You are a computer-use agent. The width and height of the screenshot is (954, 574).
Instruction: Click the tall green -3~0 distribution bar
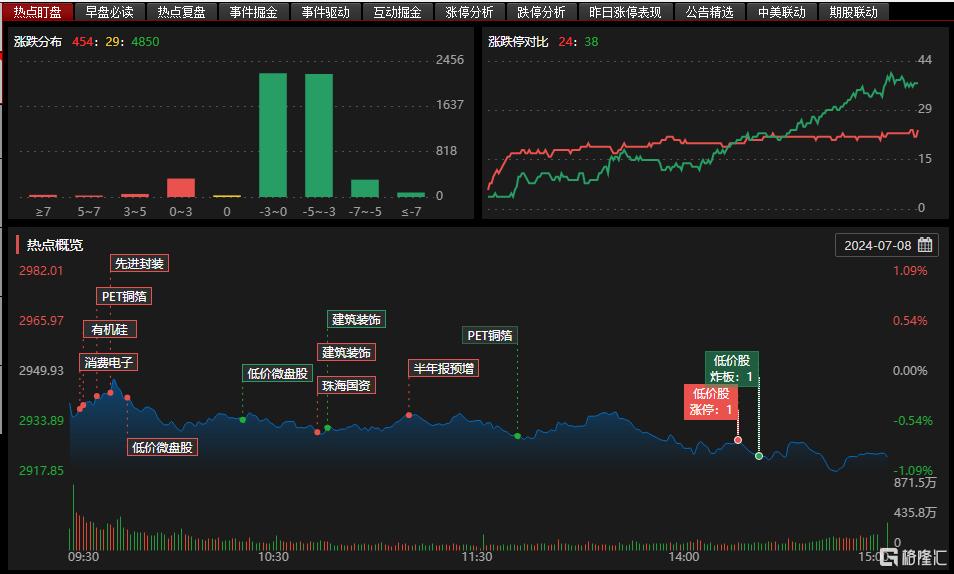click(273, 135)
